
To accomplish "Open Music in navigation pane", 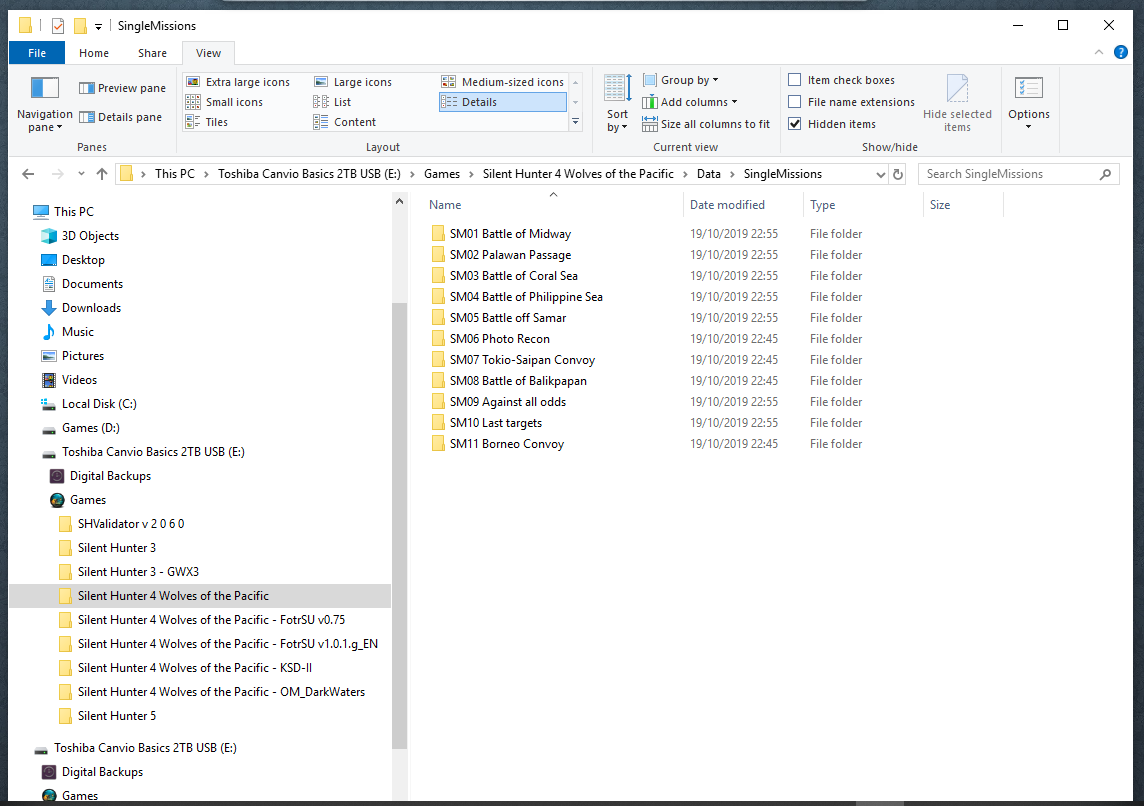I will 77,332.
